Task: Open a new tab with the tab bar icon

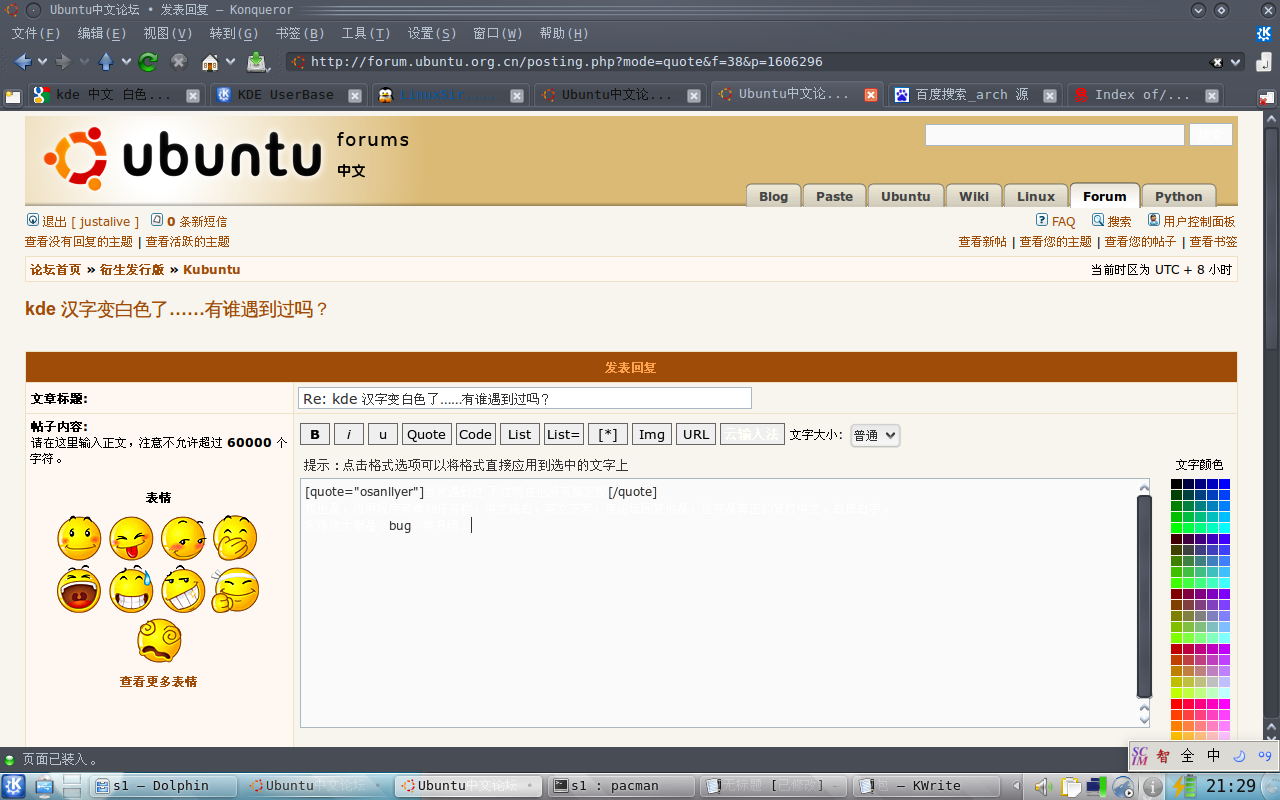Action: [x=13, y=96]
